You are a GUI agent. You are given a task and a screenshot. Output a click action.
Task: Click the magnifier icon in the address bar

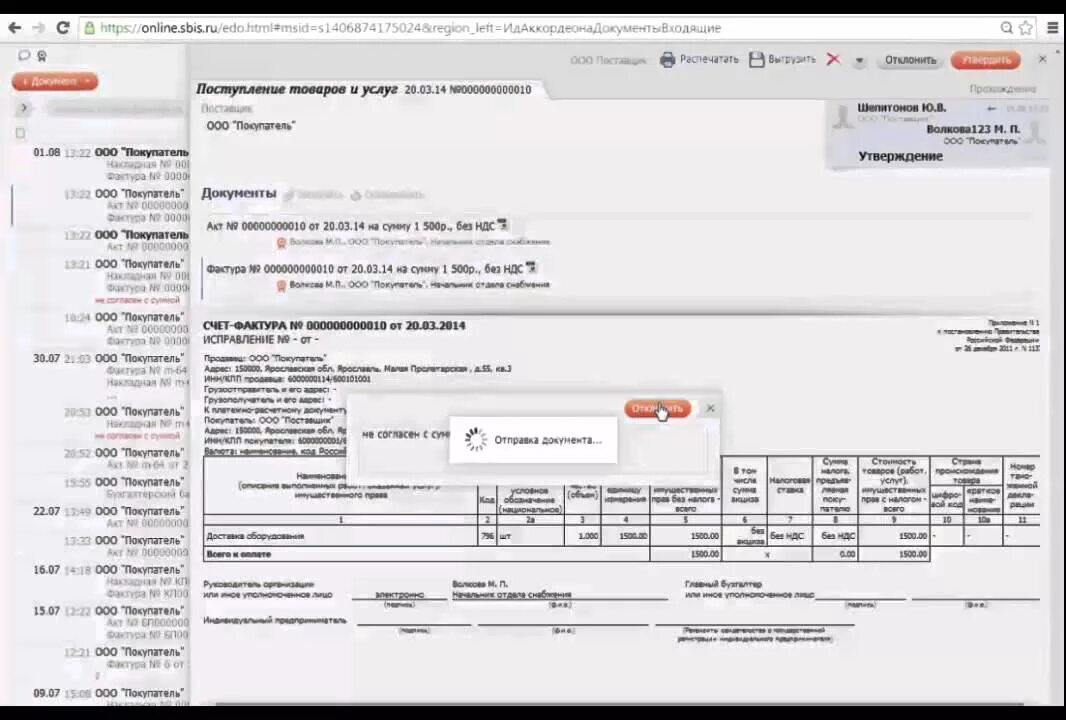[x=1007, y=28]
